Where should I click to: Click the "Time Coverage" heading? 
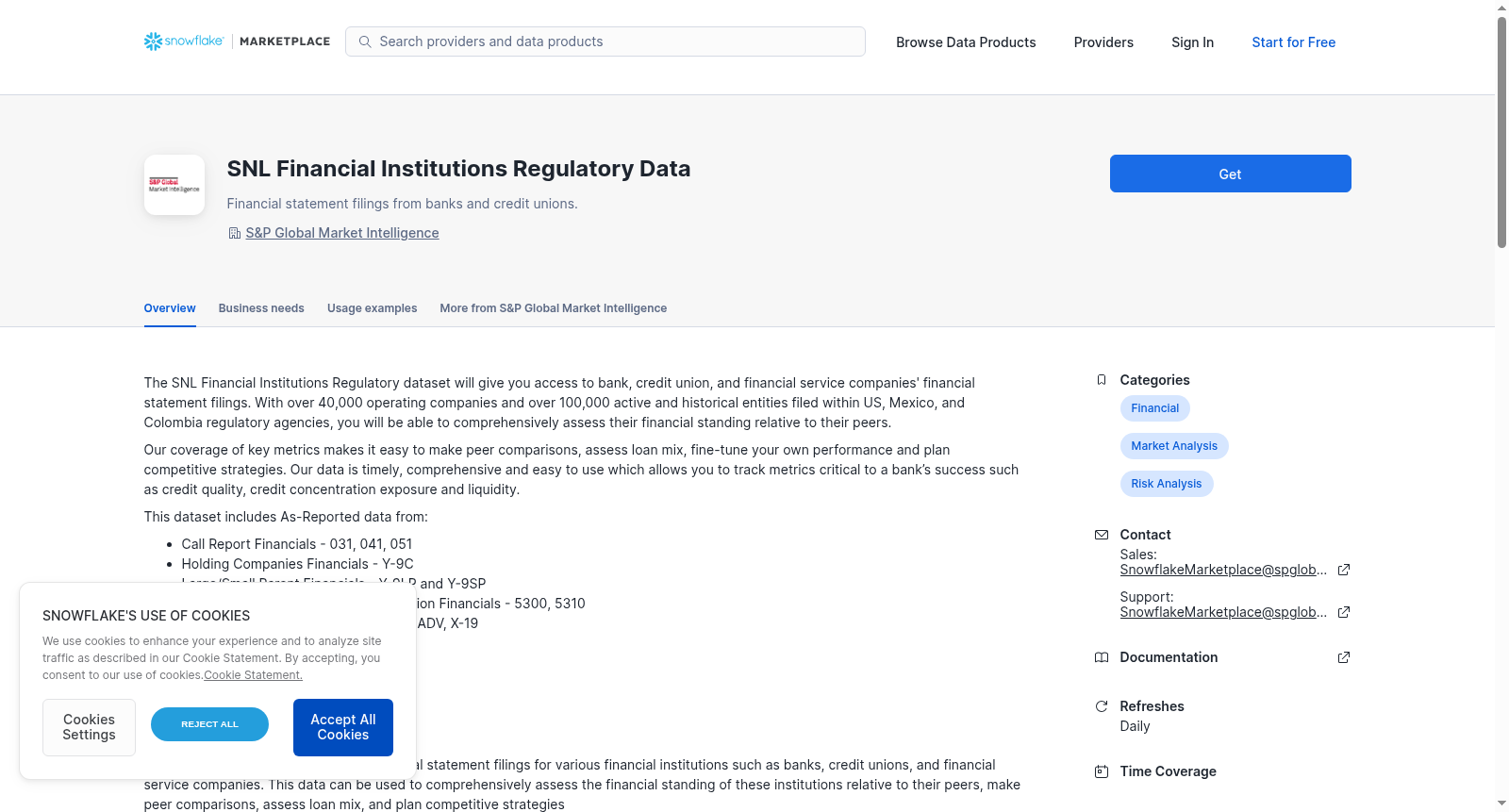pyautogui.click(x=1168, y=771)
